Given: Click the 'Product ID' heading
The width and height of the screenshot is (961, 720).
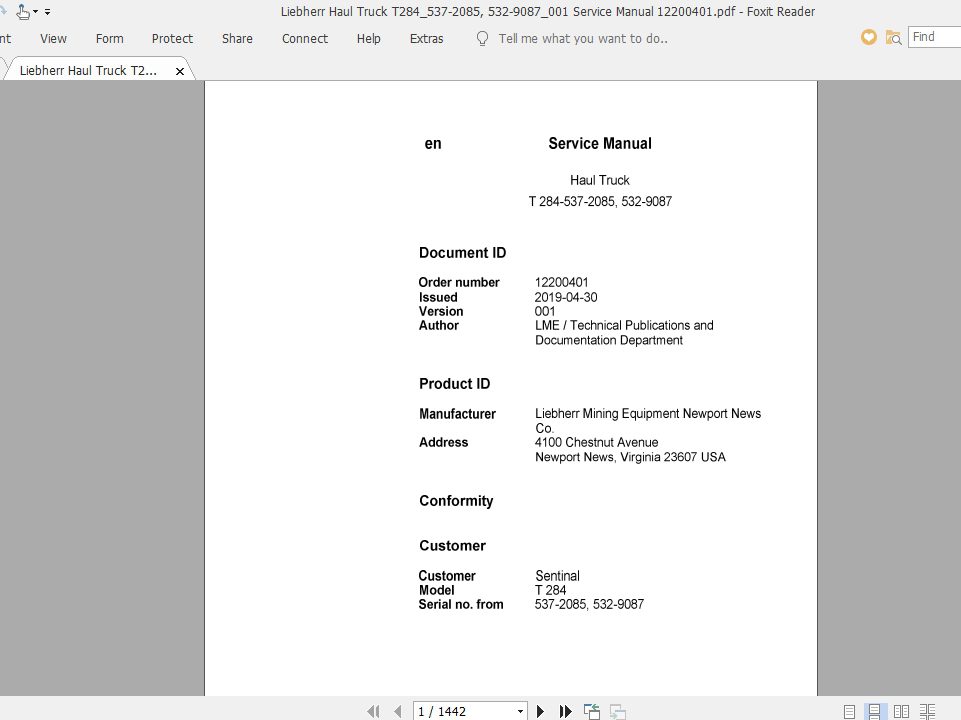Looking at the screenshot, I should pyautogui.click(x=455, y=384).
